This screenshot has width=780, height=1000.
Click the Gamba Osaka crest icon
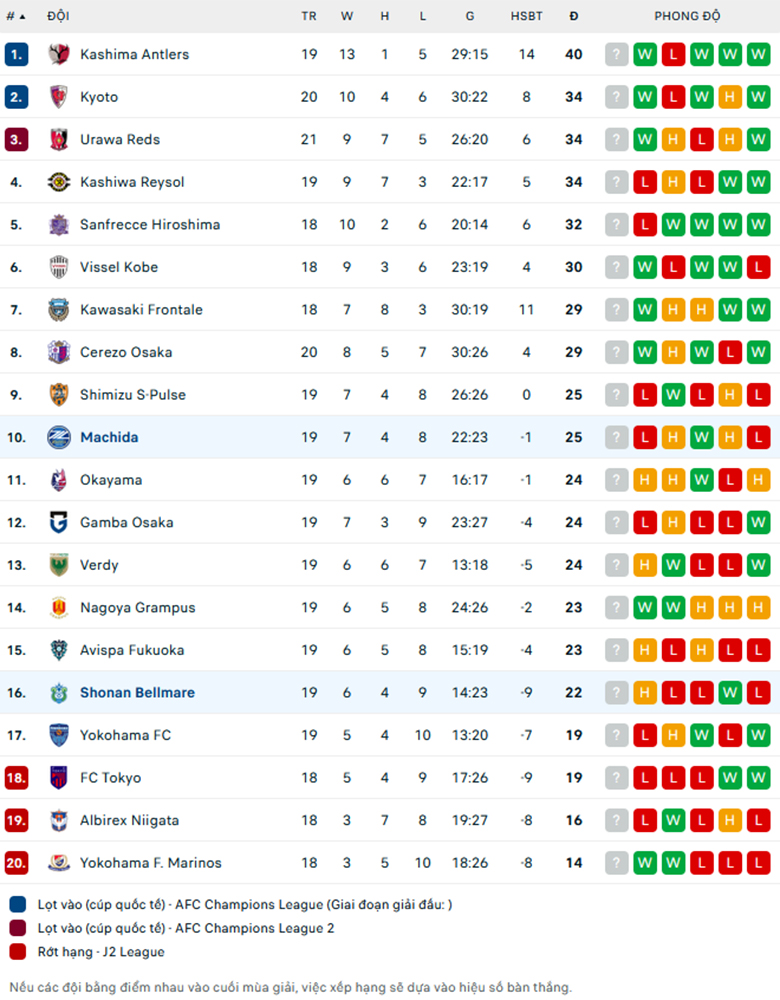59,522
